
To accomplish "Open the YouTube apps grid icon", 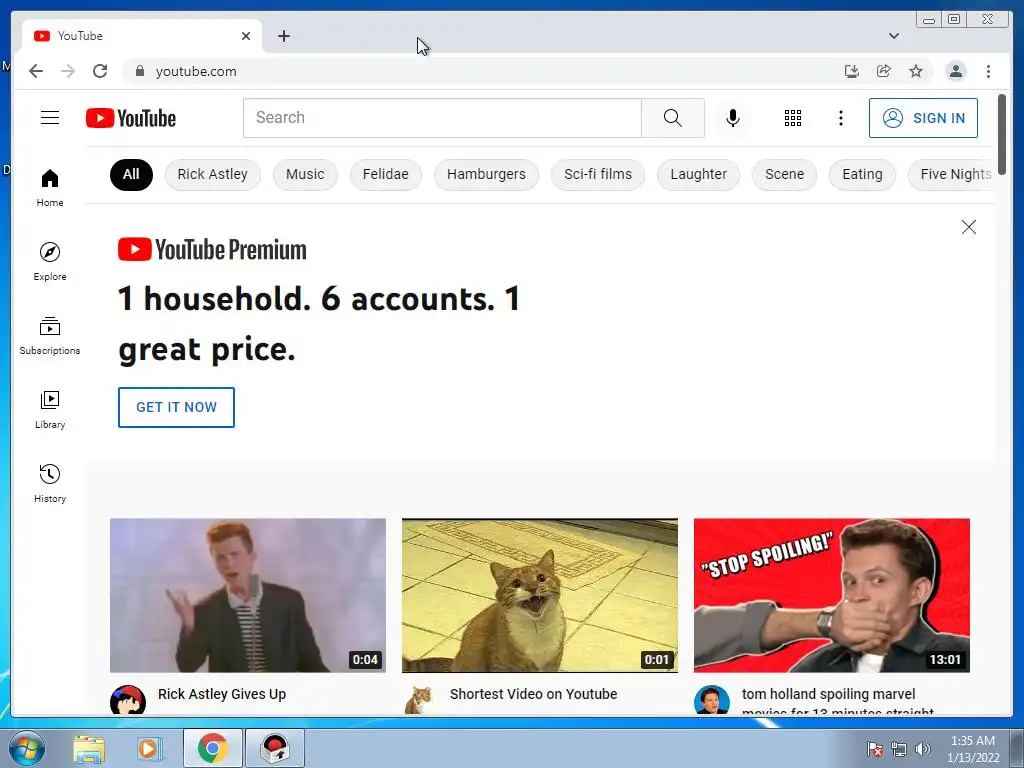I will point(793,118).
